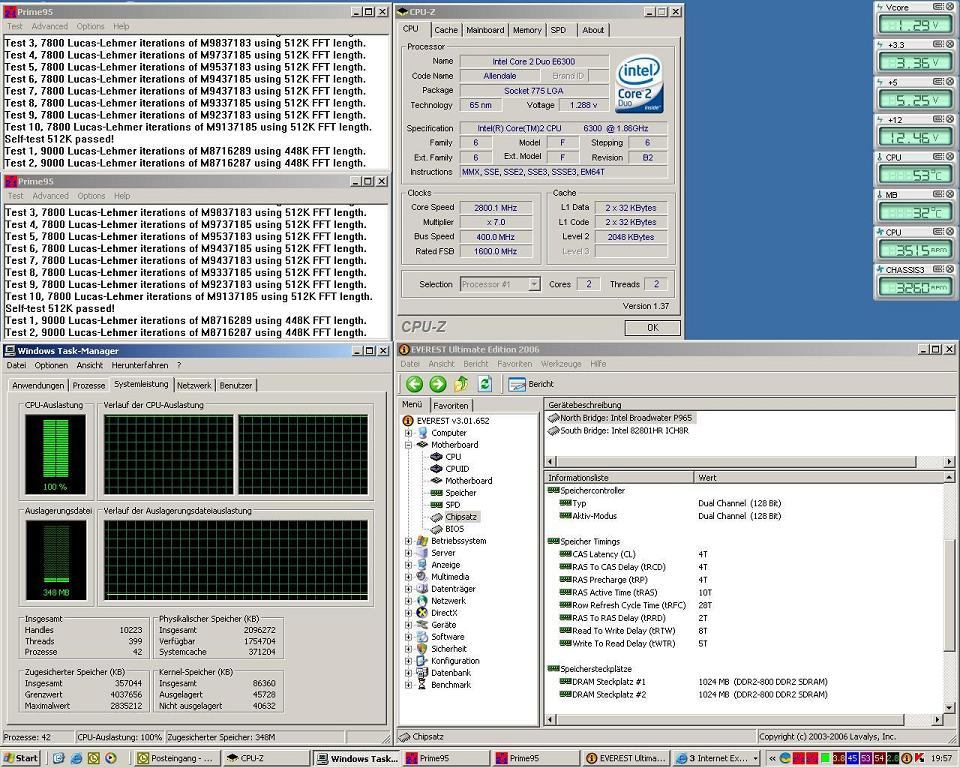Open the About tab in CPU-Z
The height and width of the screenshot is (768, 960).
(x=593, y=30)
